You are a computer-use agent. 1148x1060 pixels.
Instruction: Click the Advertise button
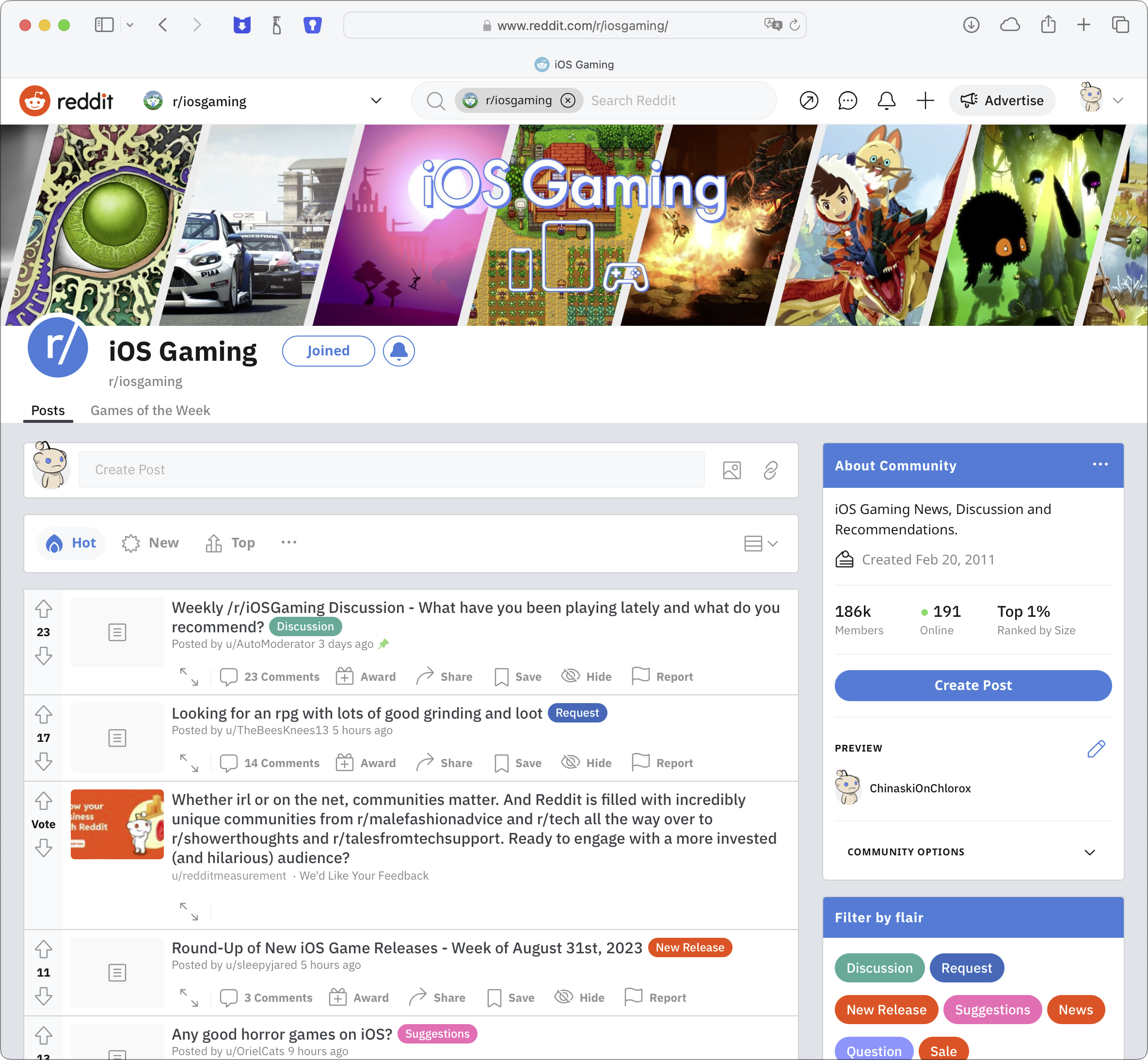(1002, 101)
